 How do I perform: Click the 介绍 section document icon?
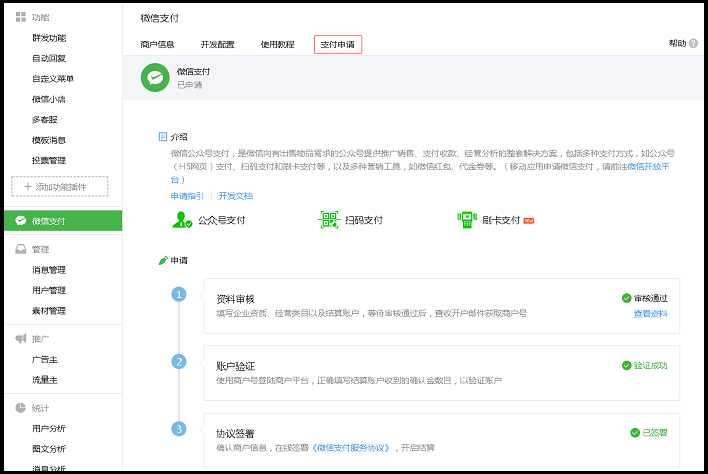(x=163, y=137)
